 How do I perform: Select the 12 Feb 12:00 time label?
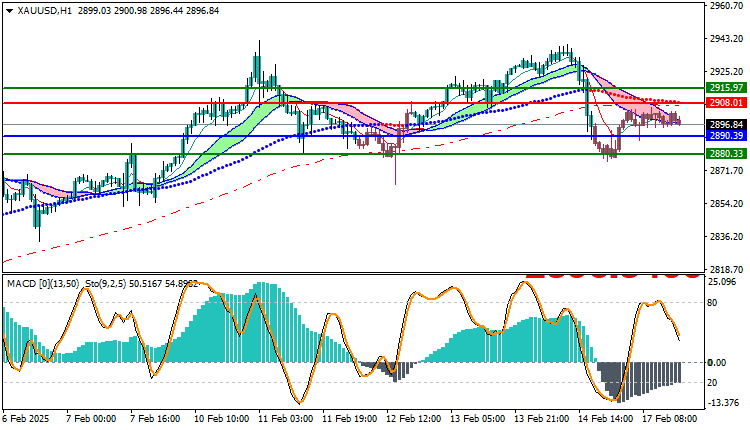coord(414,419)
